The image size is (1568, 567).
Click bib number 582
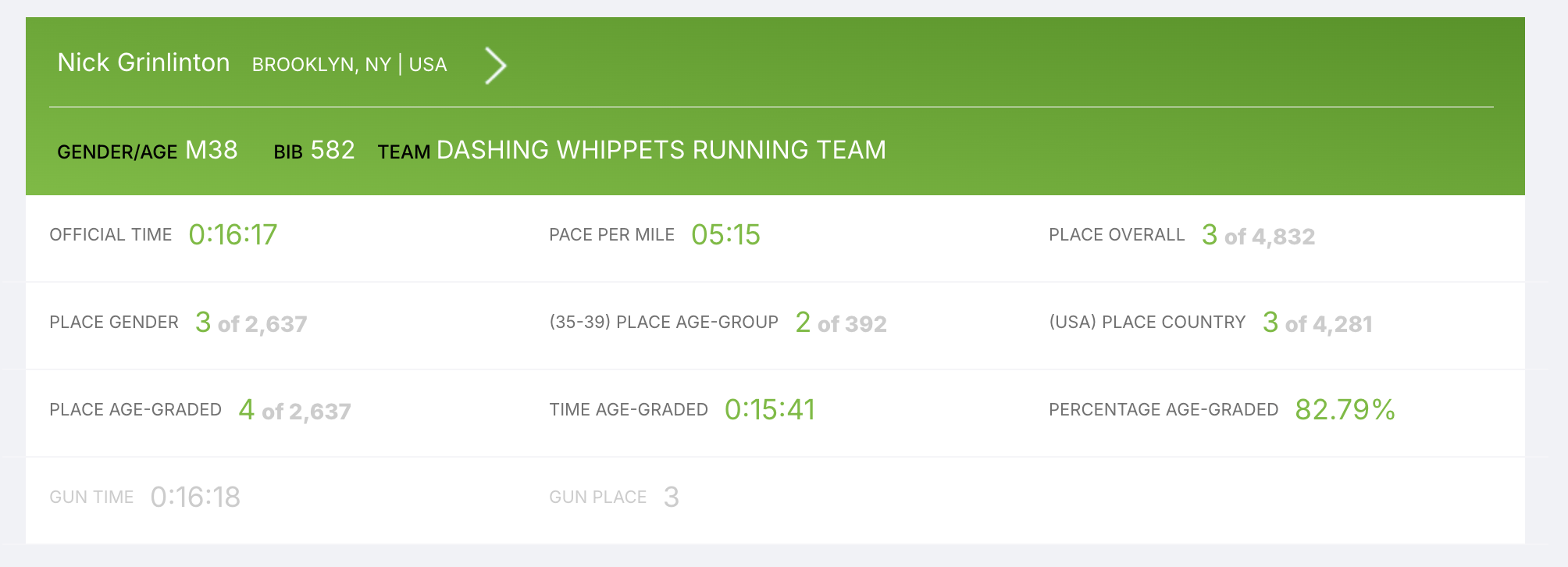click(333, 150)
